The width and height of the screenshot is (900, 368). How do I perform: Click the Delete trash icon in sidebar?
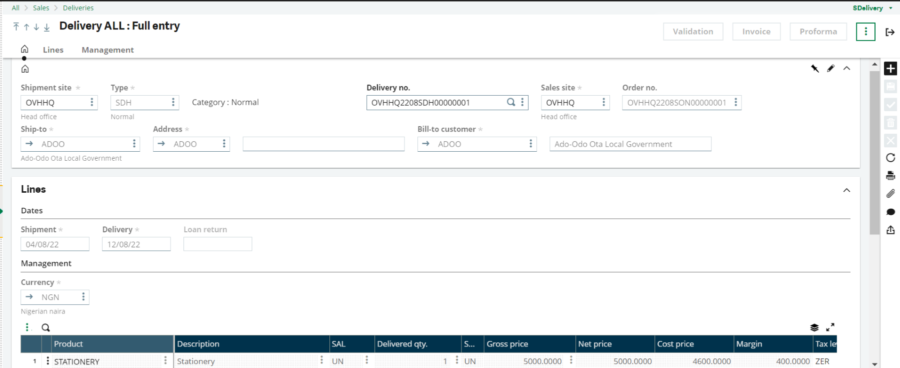(890, 122)
